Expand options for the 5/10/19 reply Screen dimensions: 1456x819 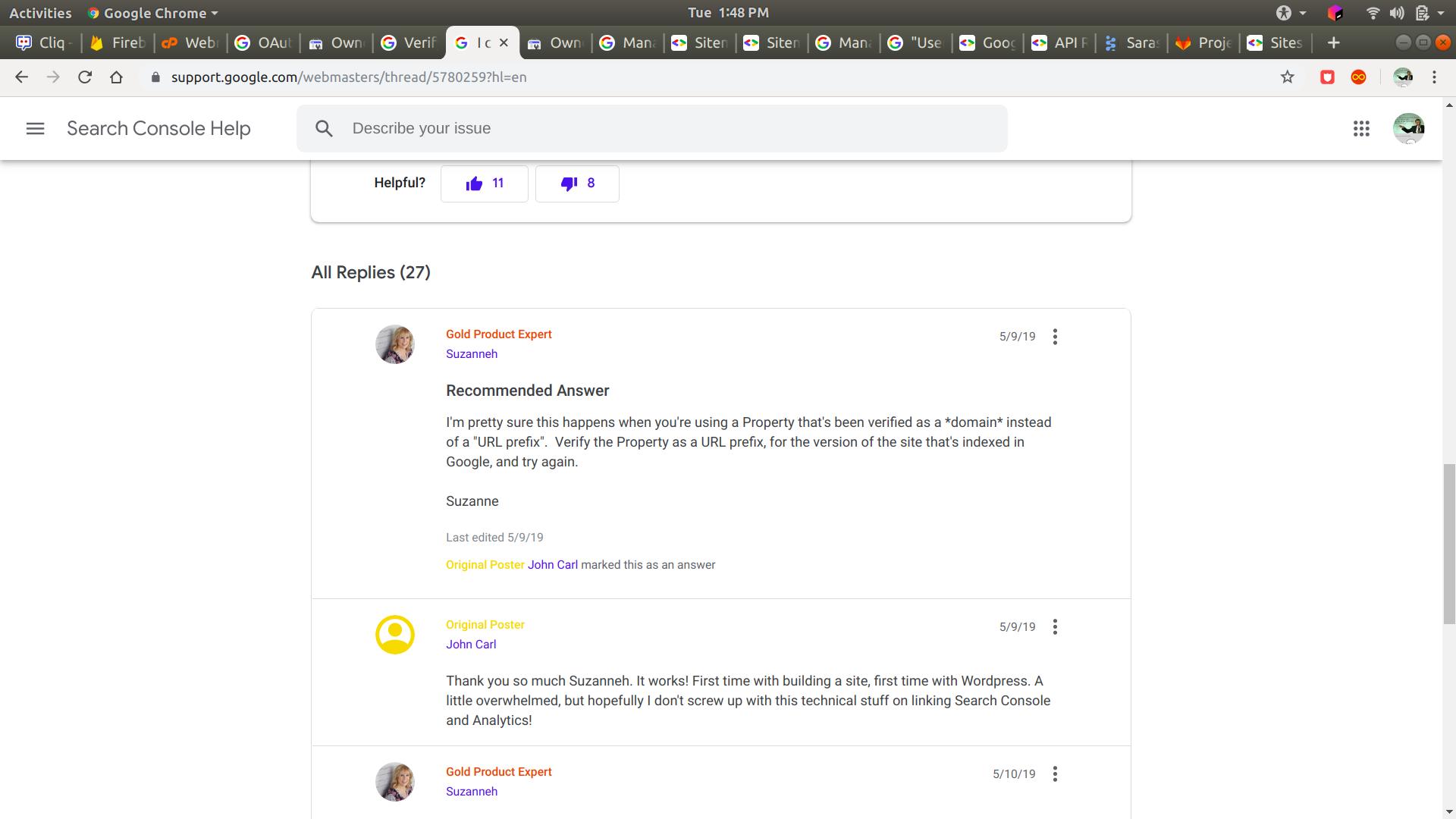coord(1055,774)
